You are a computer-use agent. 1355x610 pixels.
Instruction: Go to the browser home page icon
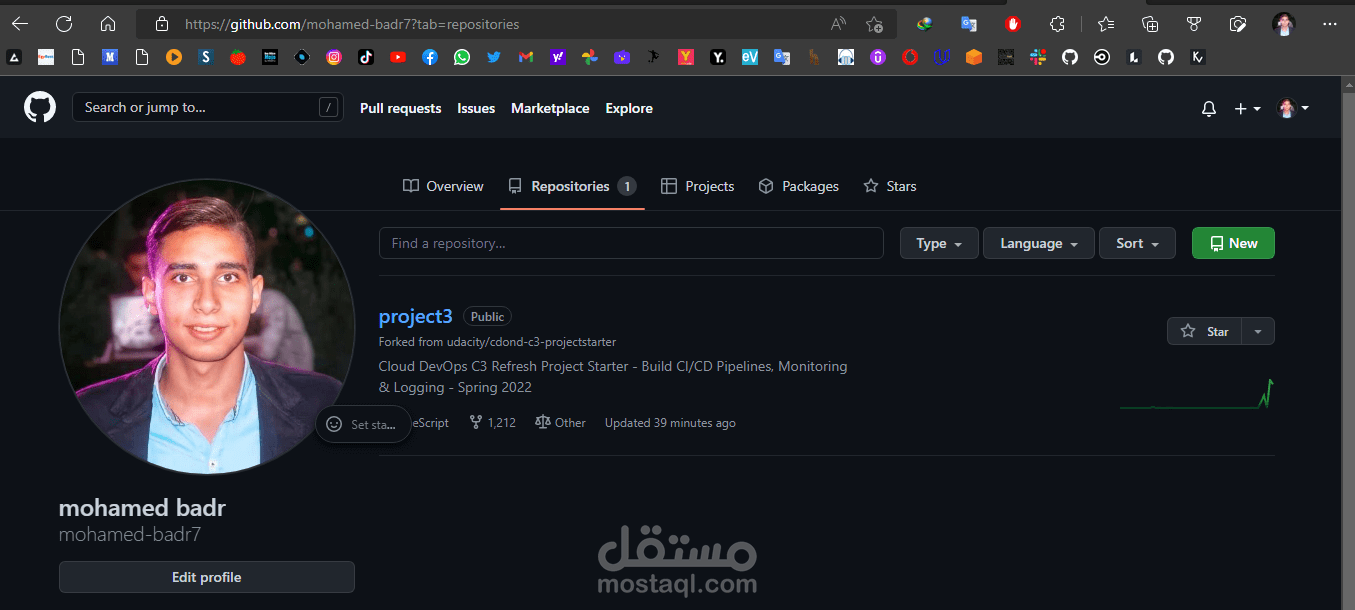108,24
